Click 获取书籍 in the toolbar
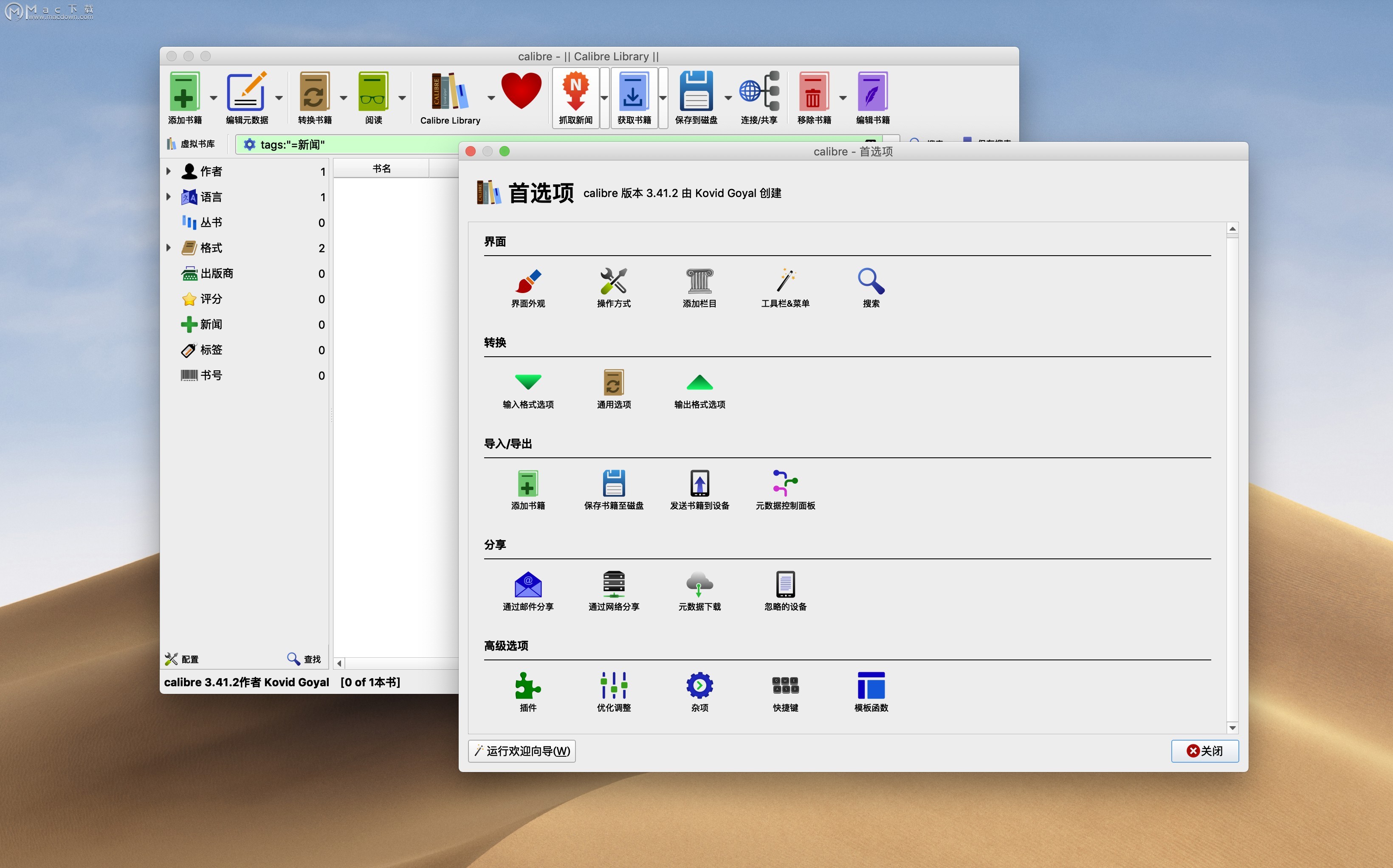Screen dimensions: 1393x868 [x=634, y=98]
